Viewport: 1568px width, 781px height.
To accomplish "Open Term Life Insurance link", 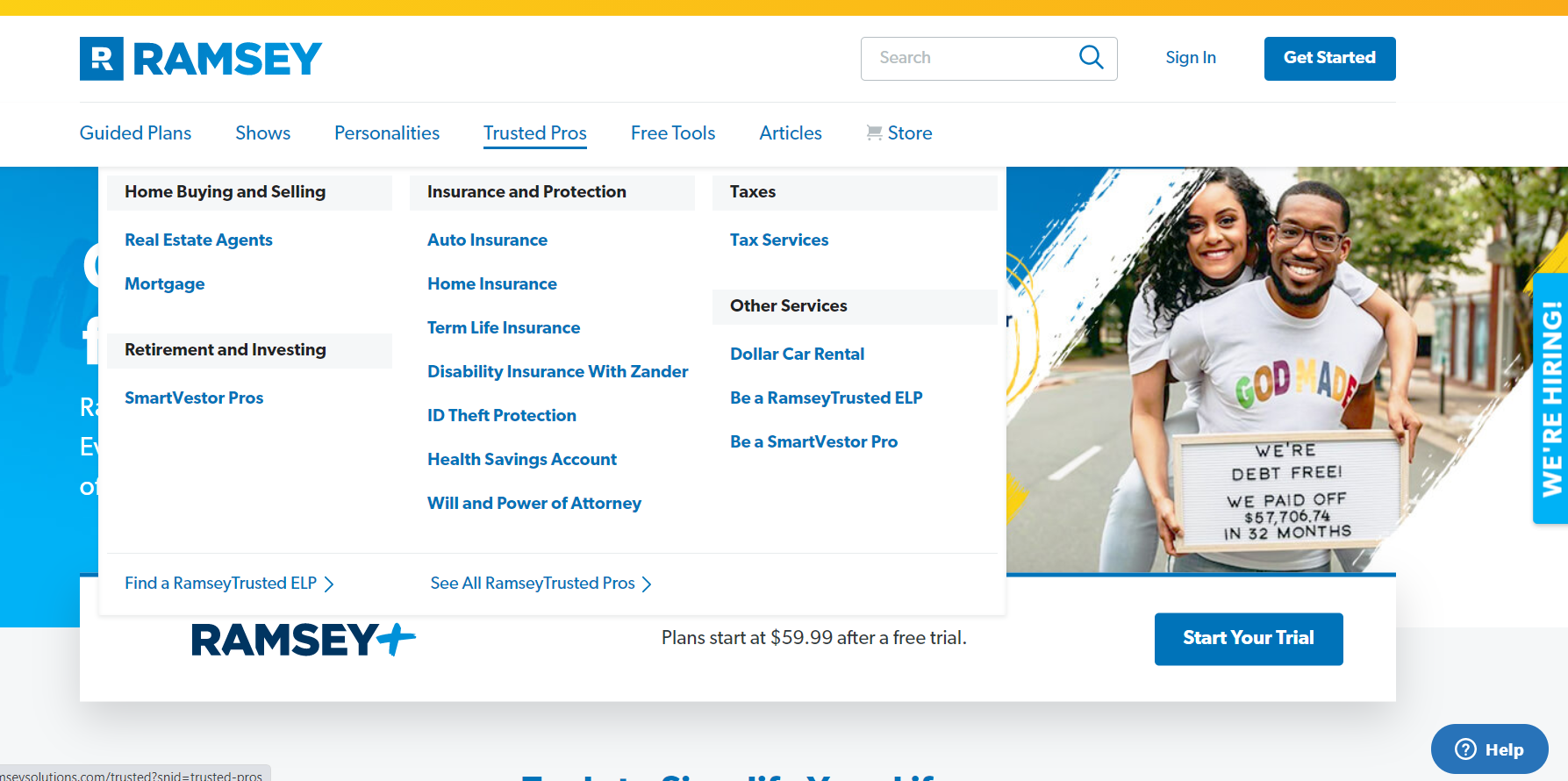I will 504,327.
